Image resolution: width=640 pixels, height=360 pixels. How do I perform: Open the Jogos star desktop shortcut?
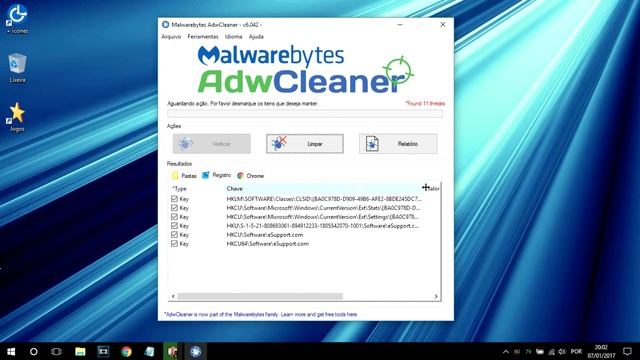pyautogui.click(x=17, y=117)
